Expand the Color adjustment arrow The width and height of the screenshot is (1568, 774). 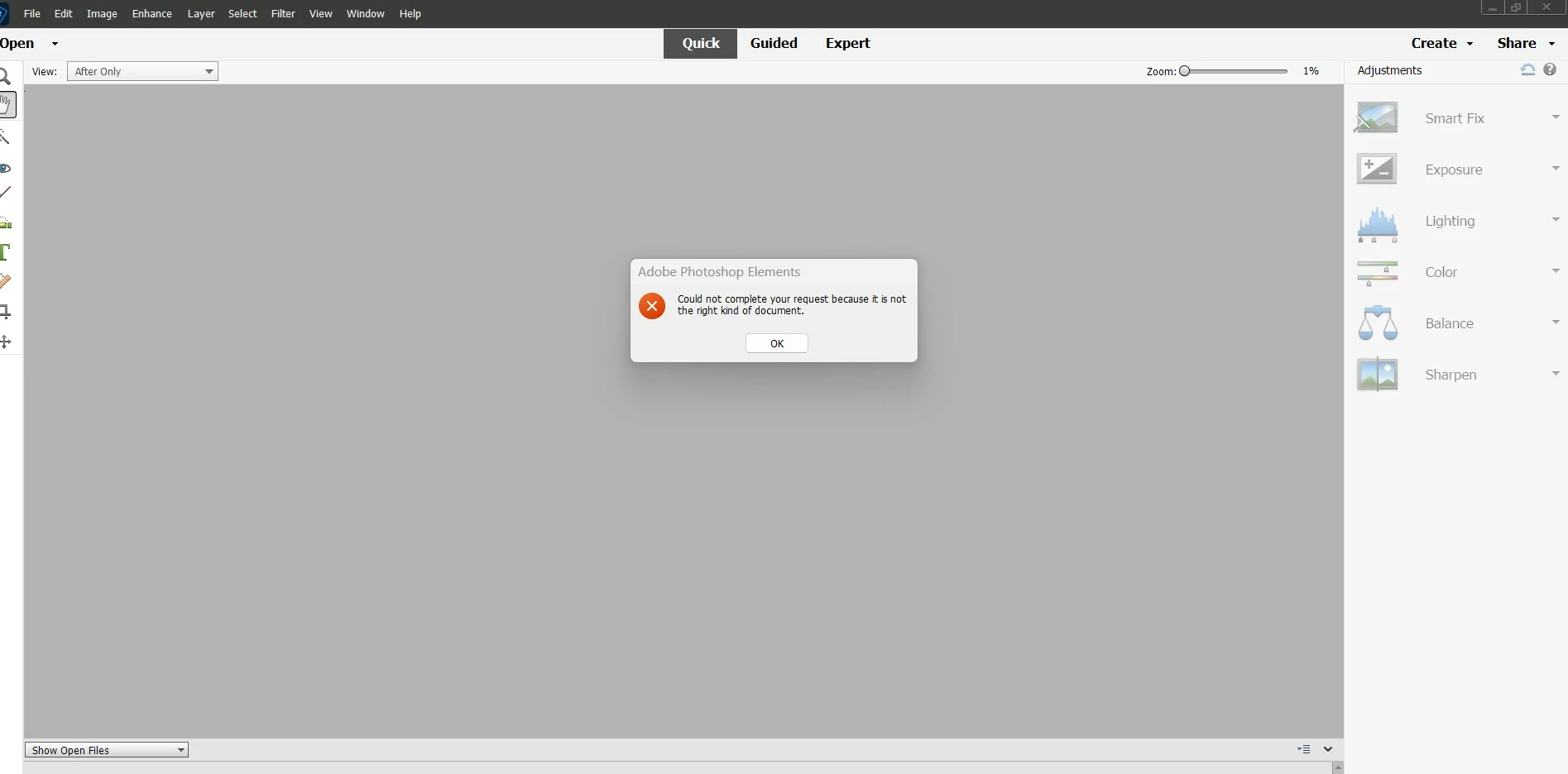pyautogui.click(x=1556, y=271)
